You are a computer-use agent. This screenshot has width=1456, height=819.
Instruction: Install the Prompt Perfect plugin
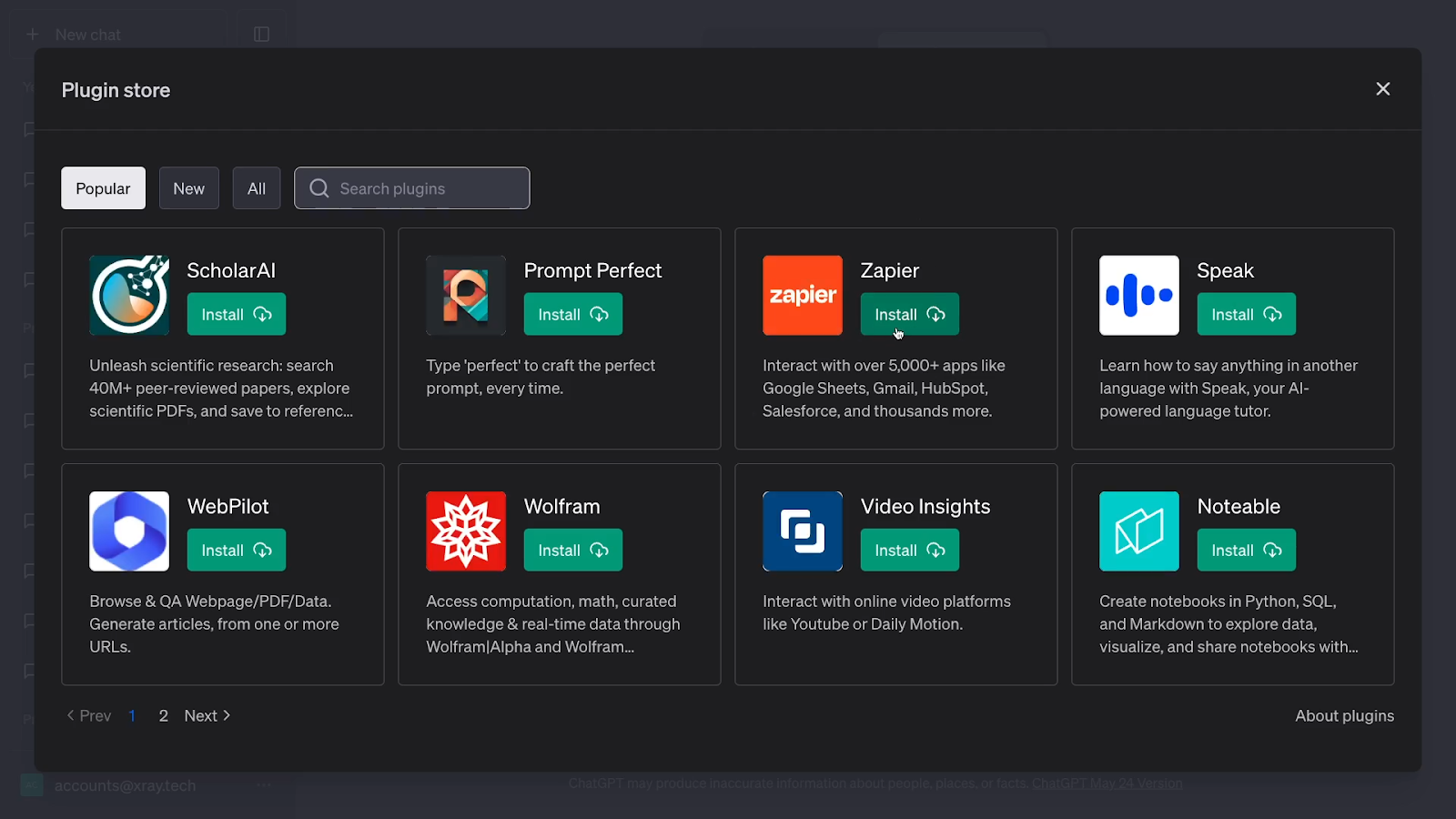(x=573, y=314)
